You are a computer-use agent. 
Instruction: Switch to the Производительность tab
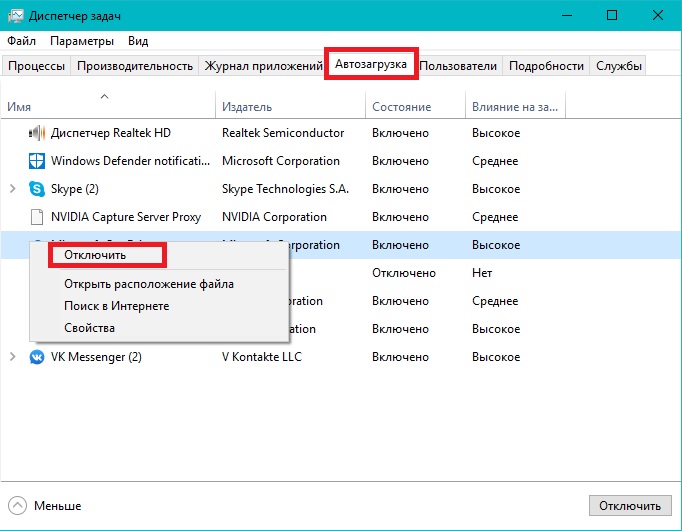click(x=134, y=66)
